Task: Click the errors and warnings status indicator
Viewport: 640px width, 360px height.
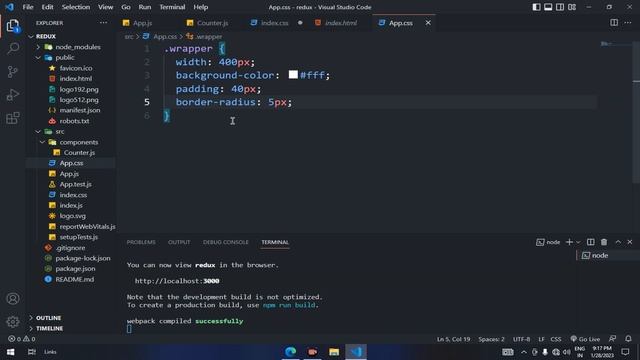Action: pyautogui.click(x=22, y=339)
